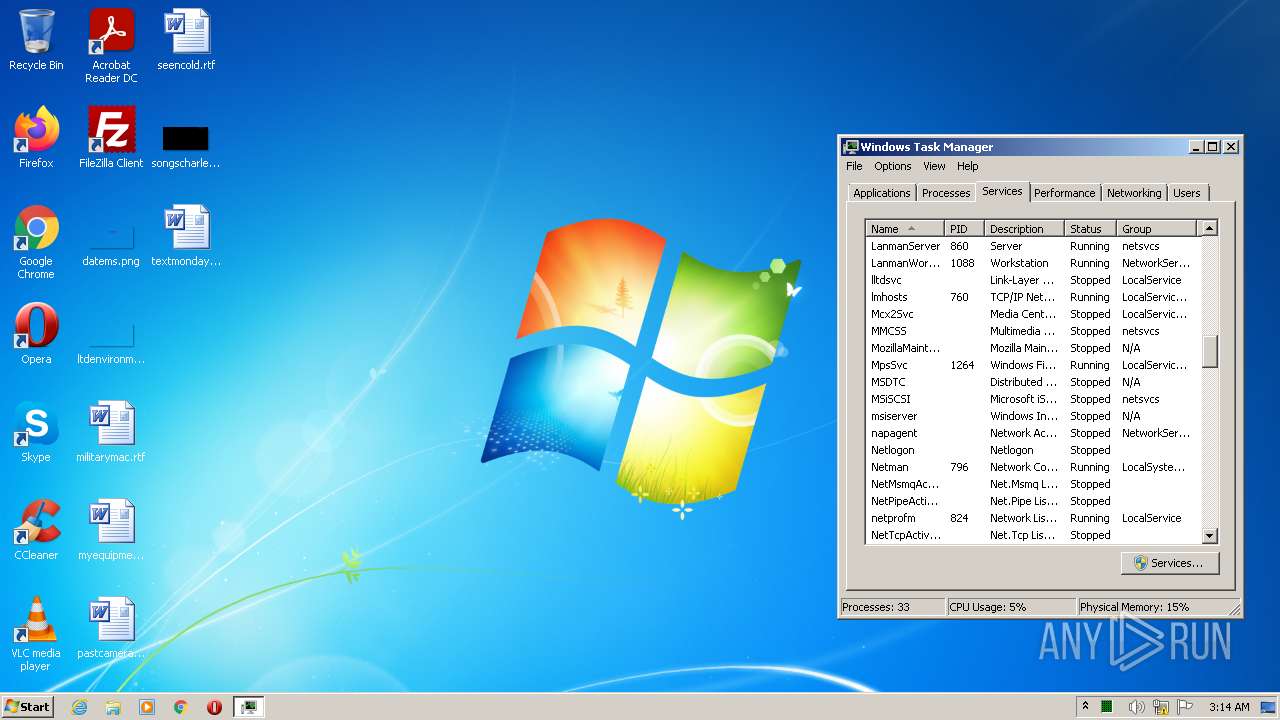Select the Mcx2Svc service row

click(x=1032, y=314)
